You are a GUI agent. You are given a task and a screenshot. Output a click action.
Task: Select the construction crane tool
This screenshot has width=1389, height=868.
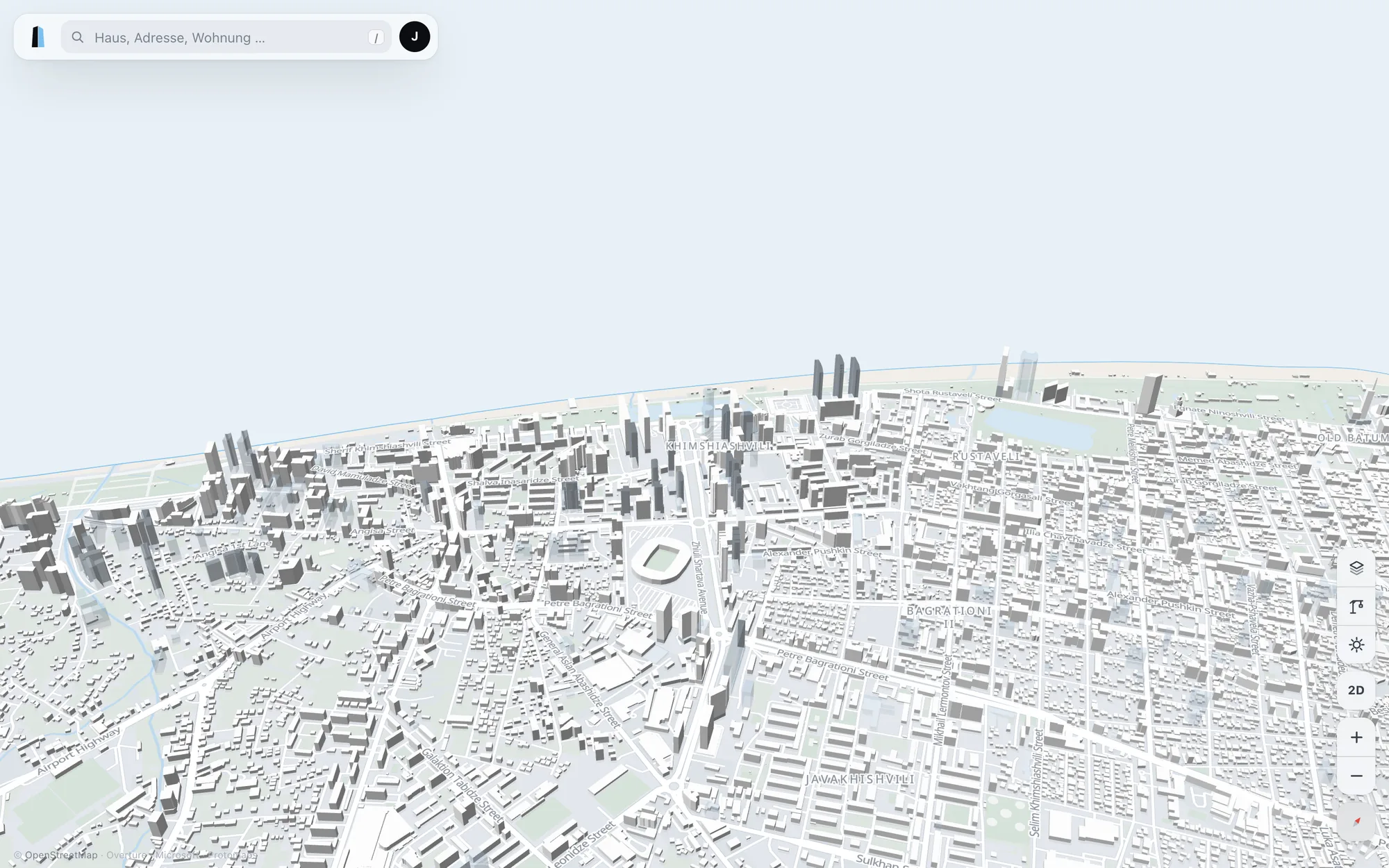coord(1356,607)
